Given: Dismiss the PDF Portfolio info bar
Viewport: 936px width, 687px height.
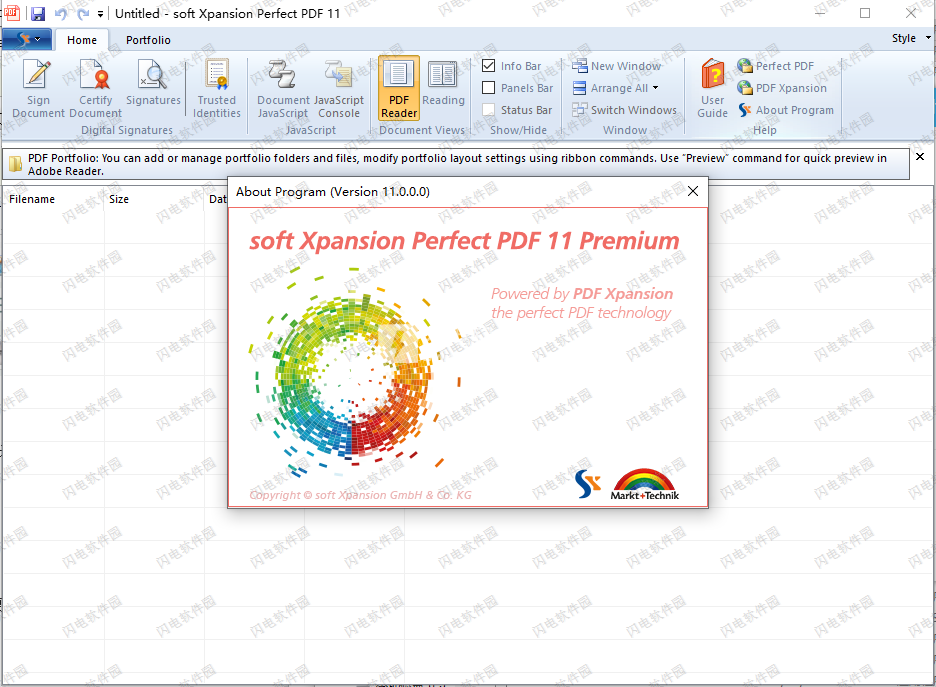Looking at the screenshot, I should (x=920, y=156).
